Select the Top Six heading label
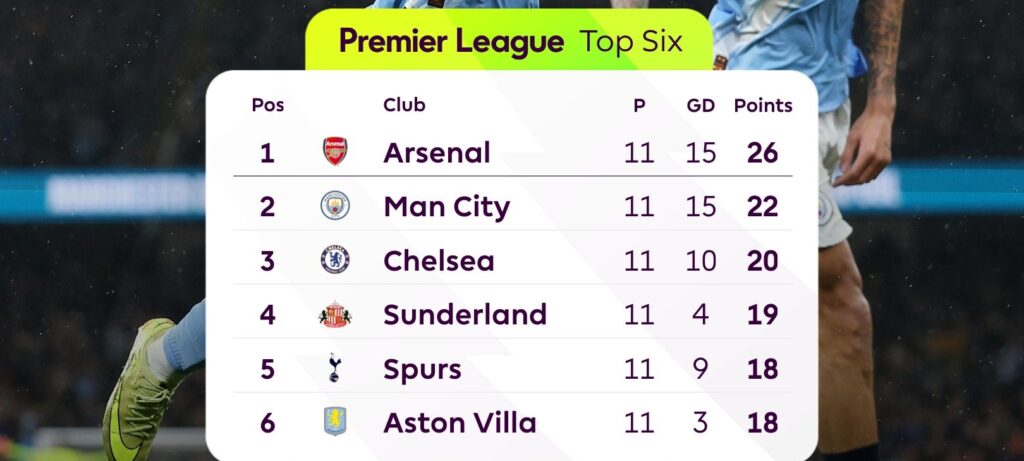 click(x=631, y=42)
